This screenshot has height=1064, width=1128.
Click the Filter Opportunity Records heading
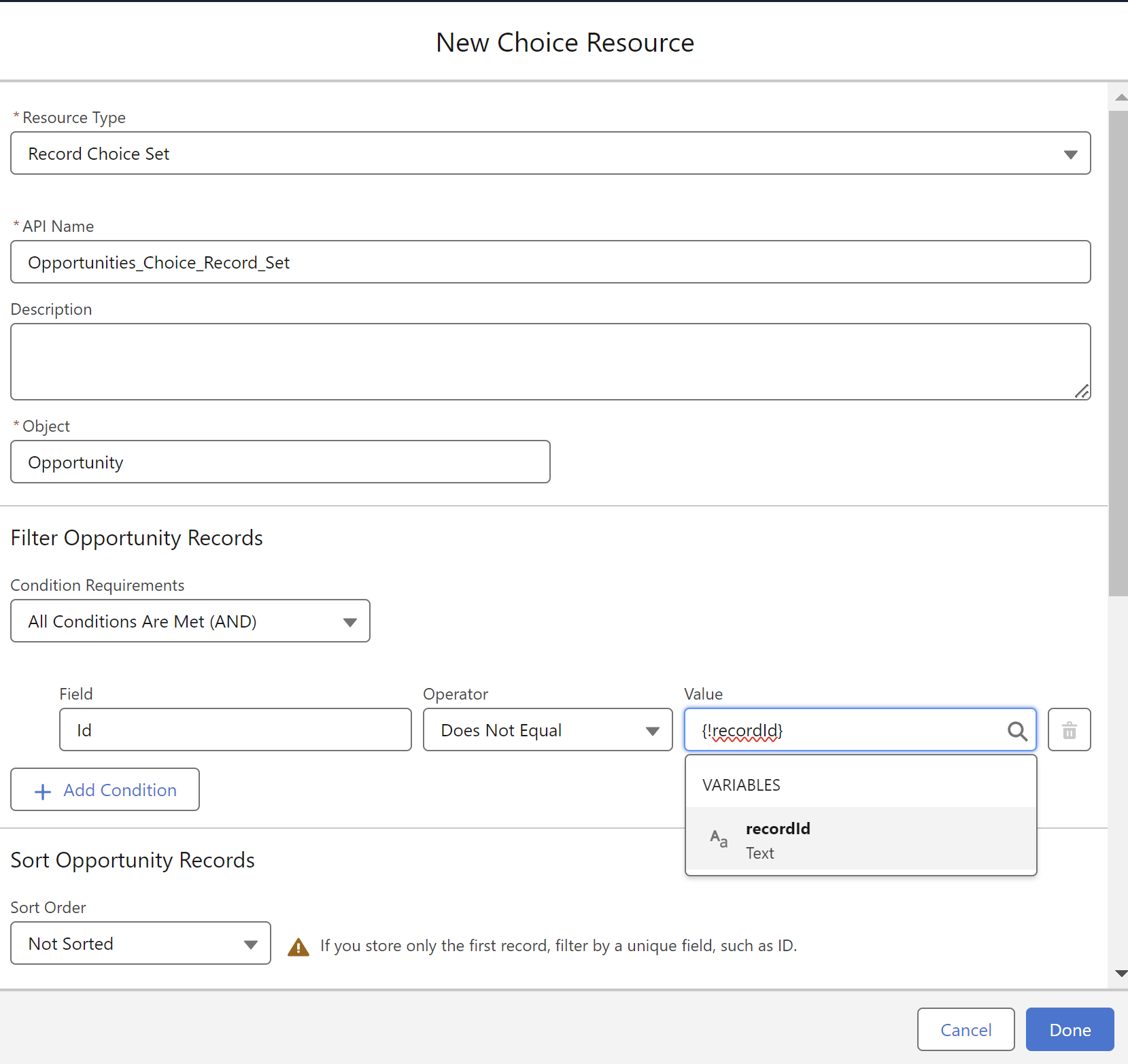(x=137, y=538)
